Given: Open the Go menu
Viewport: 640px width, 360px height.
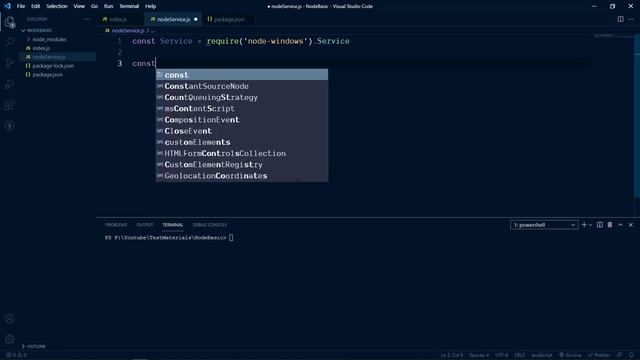Looking at the screenshot, I should 94,6.
